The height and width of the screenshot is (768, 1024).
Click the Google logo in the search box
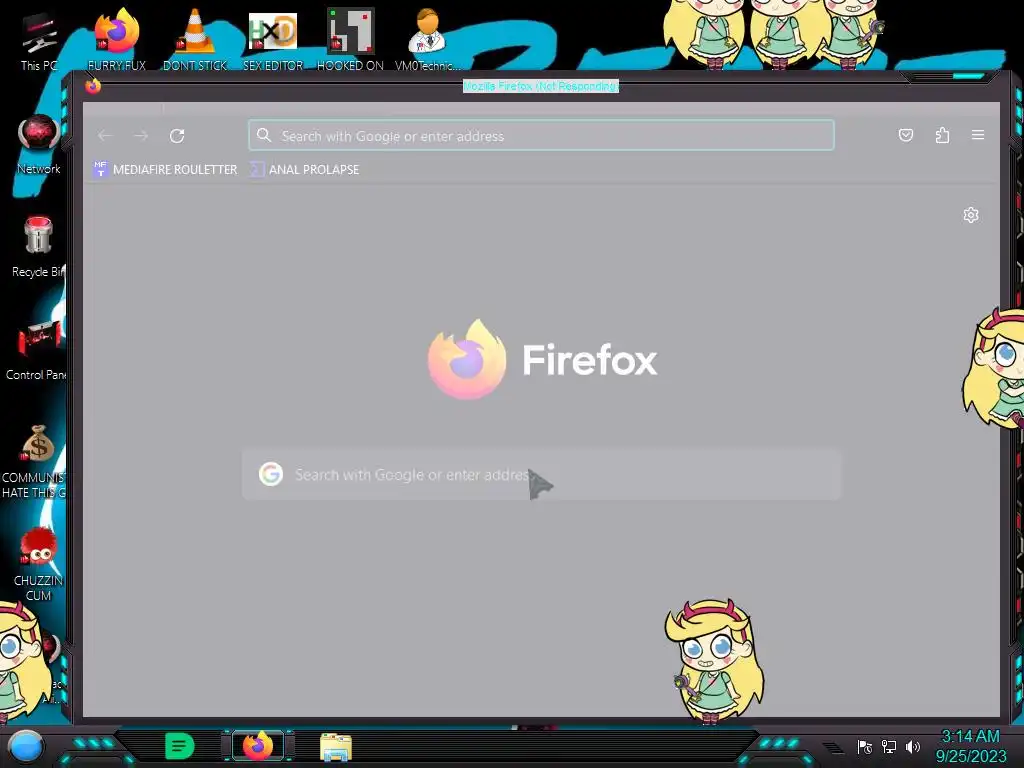[271, 474]
